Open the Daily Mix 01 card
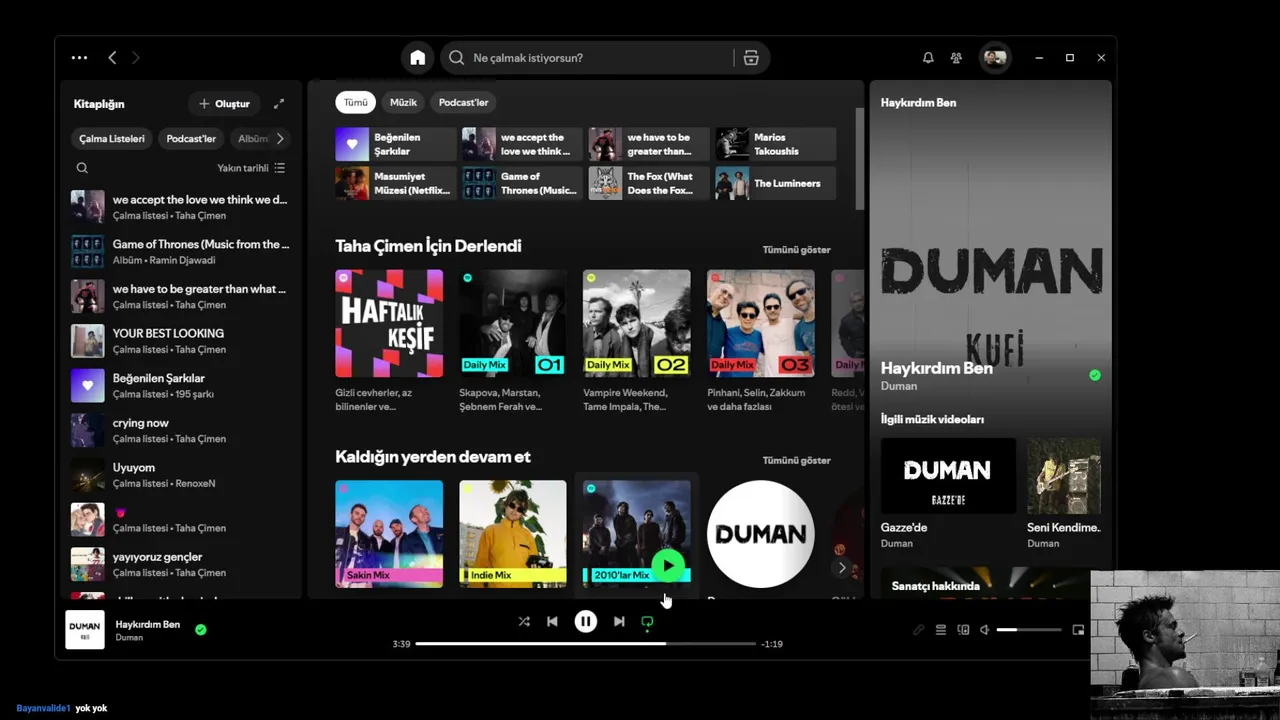This screenshot has height=720, width=1280. [513, 340]
